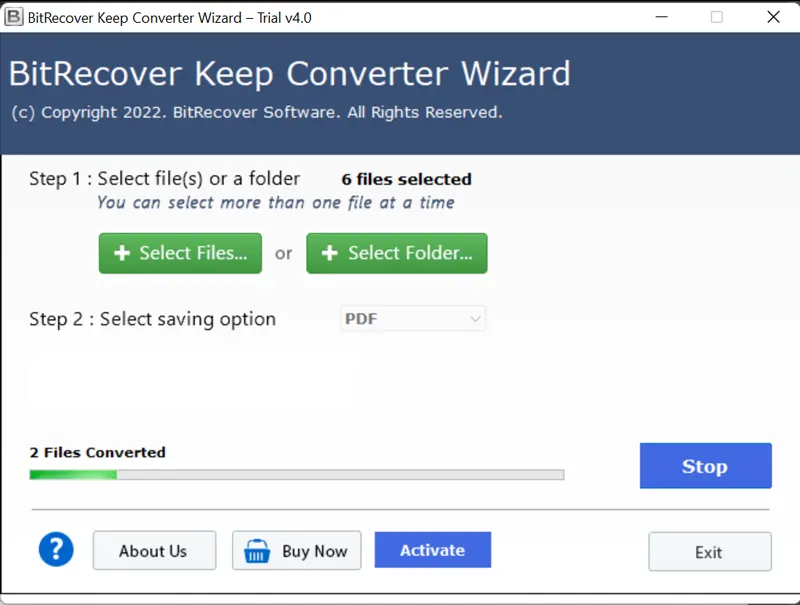Click the "2 Files Converted" status text
Image resolution: width=800 pixels, height=605 pixels.
point(98,452)
